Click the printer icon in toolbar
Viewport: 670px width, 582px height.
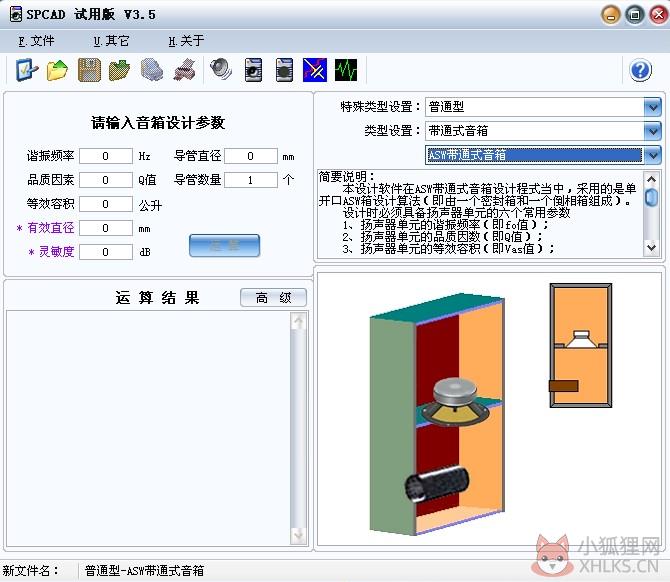[185, 70]
